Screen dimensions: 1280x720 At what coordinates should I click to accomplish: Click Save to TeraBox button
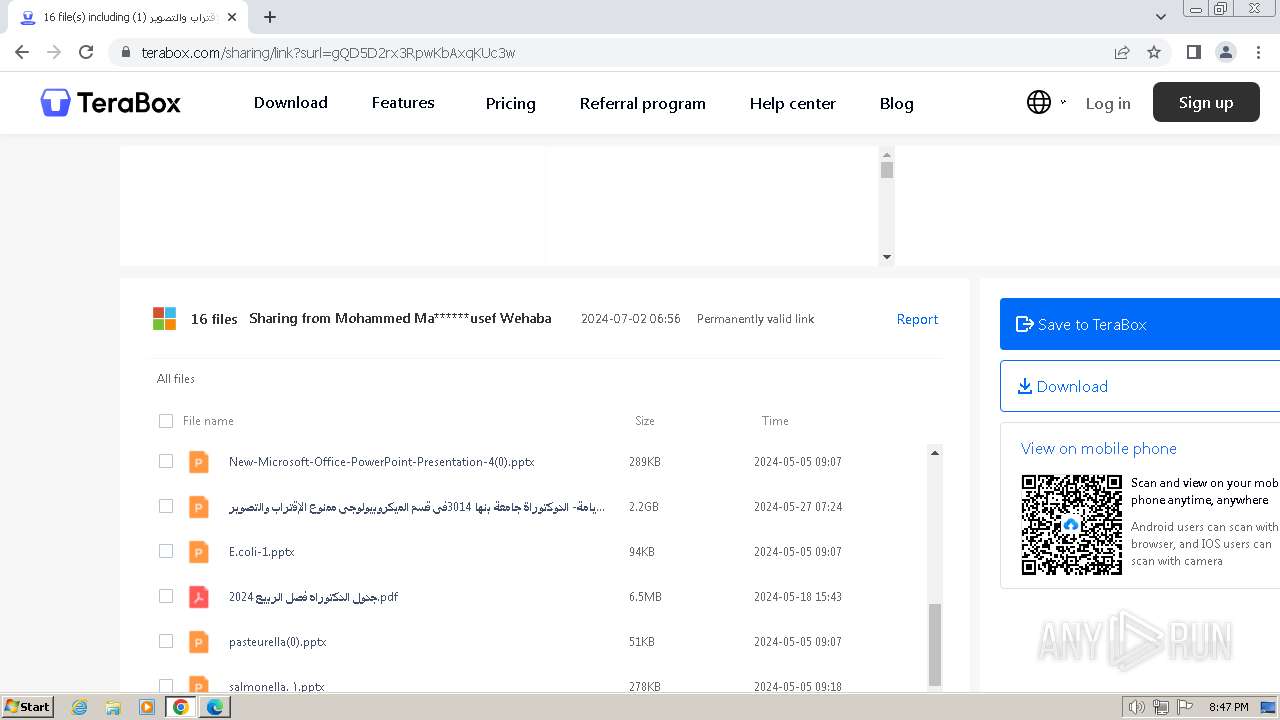(x=1140, y=324)
